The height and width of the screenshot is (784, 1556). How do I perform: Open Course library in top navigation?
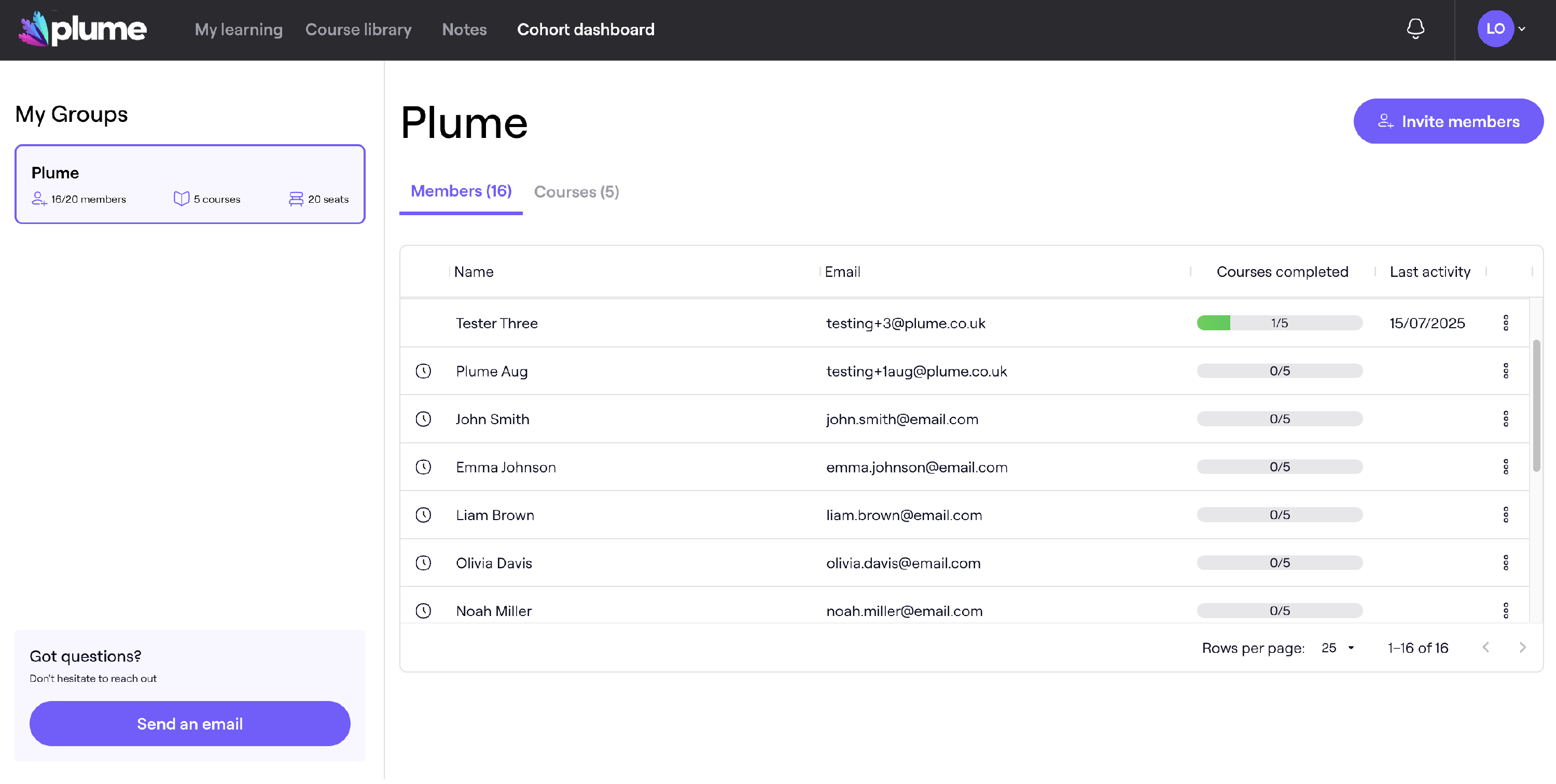[358, 30]
